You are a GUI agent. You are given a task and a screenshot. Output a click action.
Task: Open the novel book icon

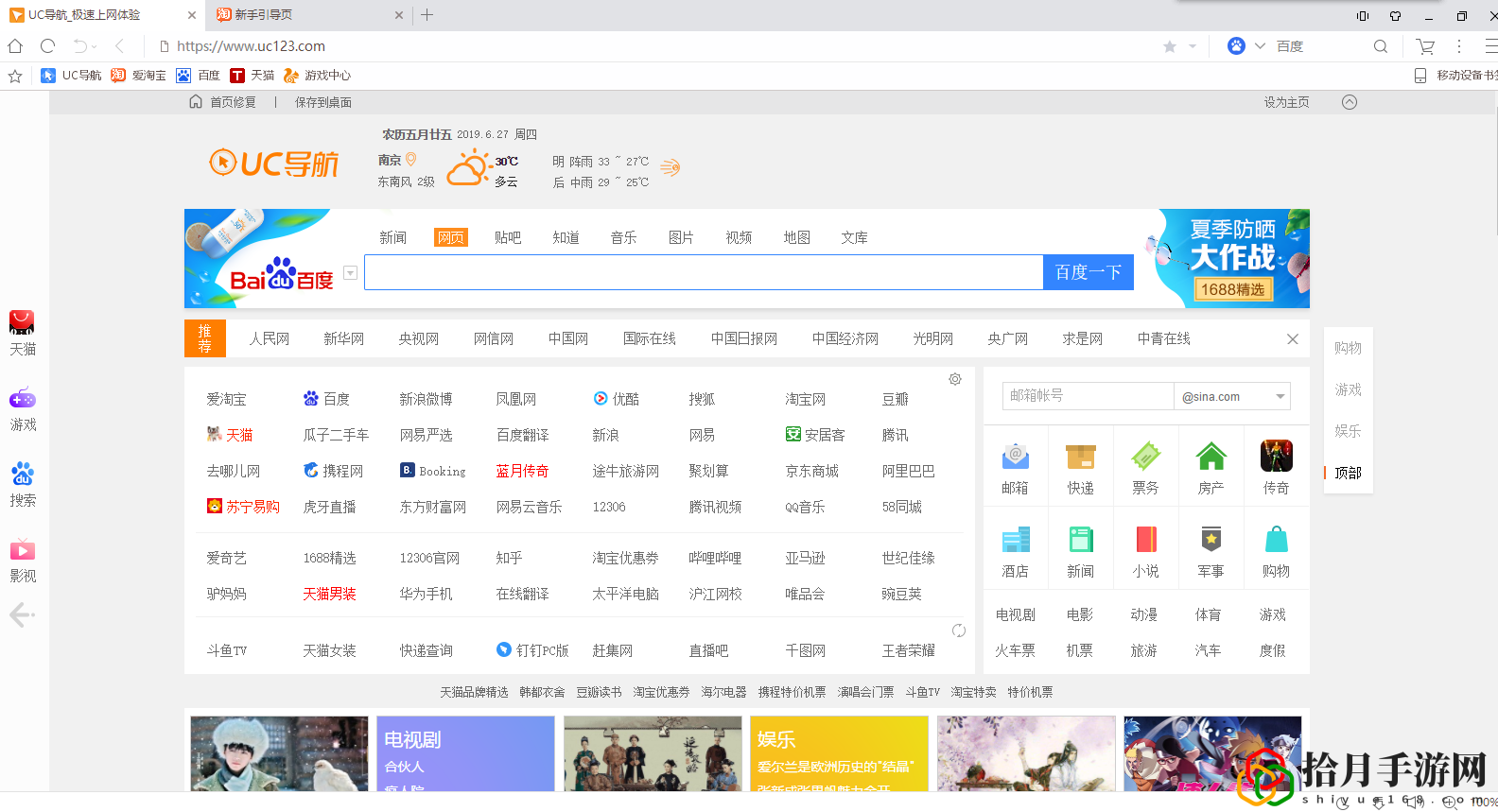(1145, 540)
